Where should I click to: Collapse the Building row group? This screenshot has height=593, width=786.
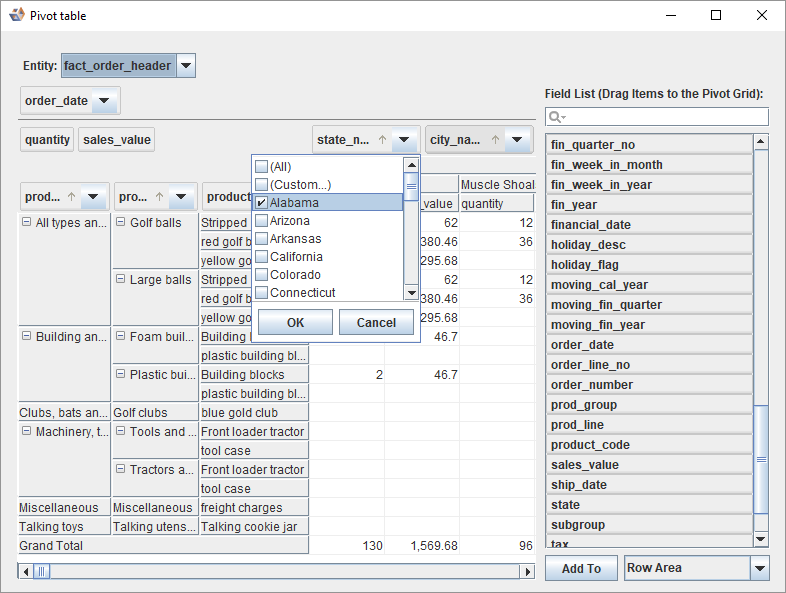coord(26,337)
